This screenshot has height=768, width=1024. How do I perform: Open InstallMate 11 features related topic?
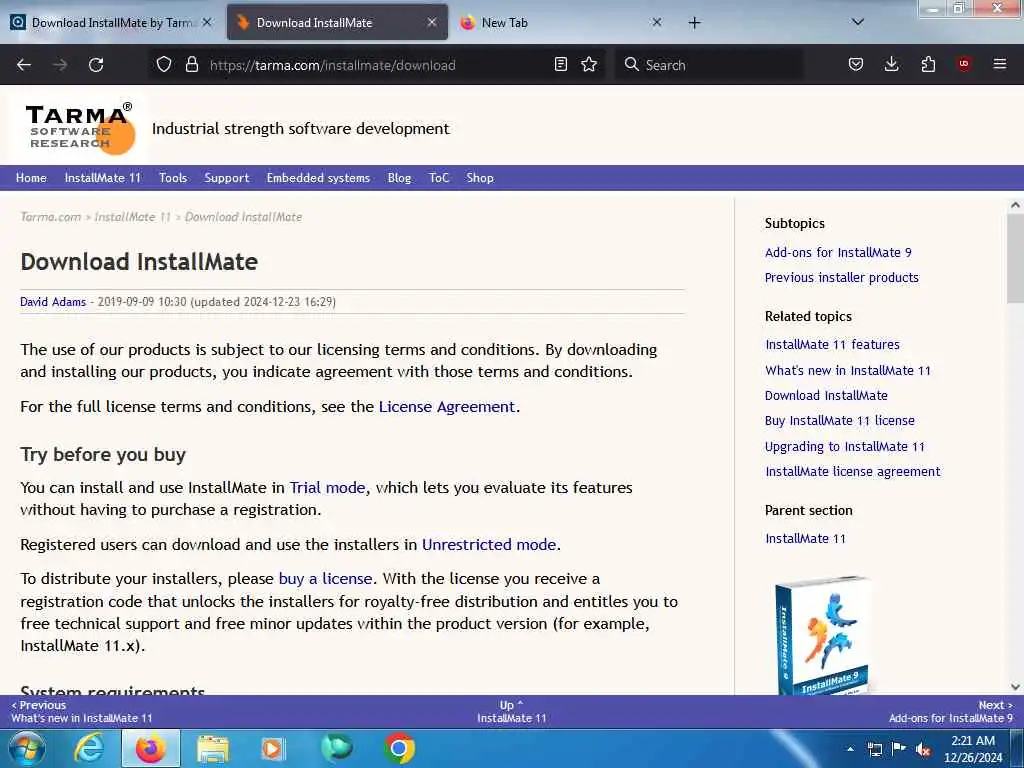click(833, 344)
